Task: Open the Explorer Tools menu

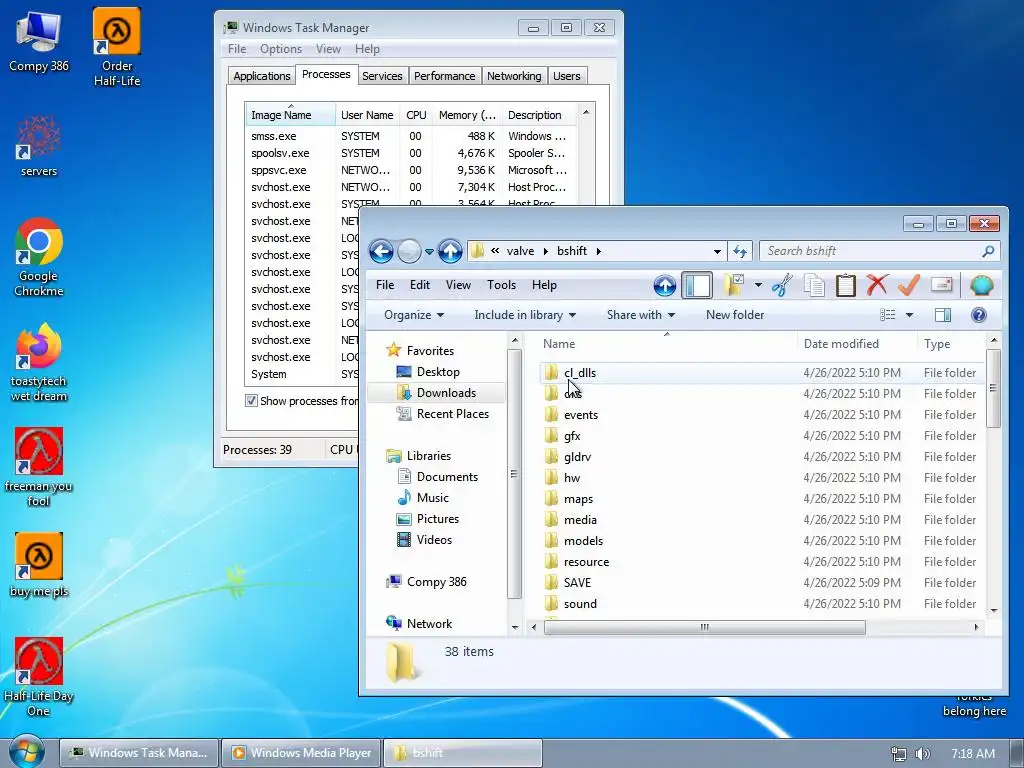Action: [x=501, y=285]
